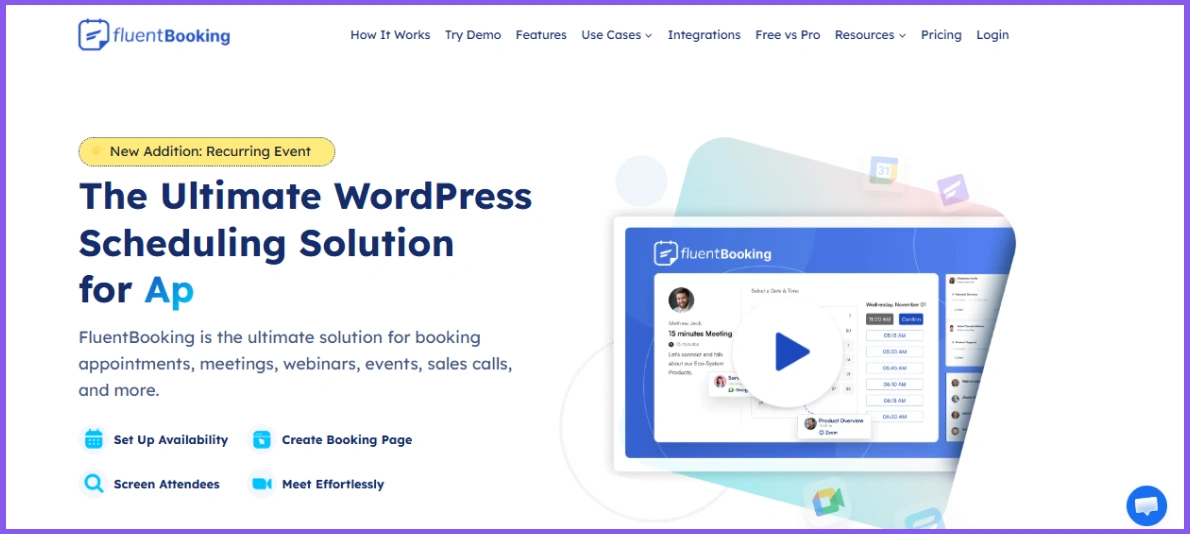Viewport: 1190px width, 534px height.
Task: Click the host avatar in video preview
Action: coord(681,300)
